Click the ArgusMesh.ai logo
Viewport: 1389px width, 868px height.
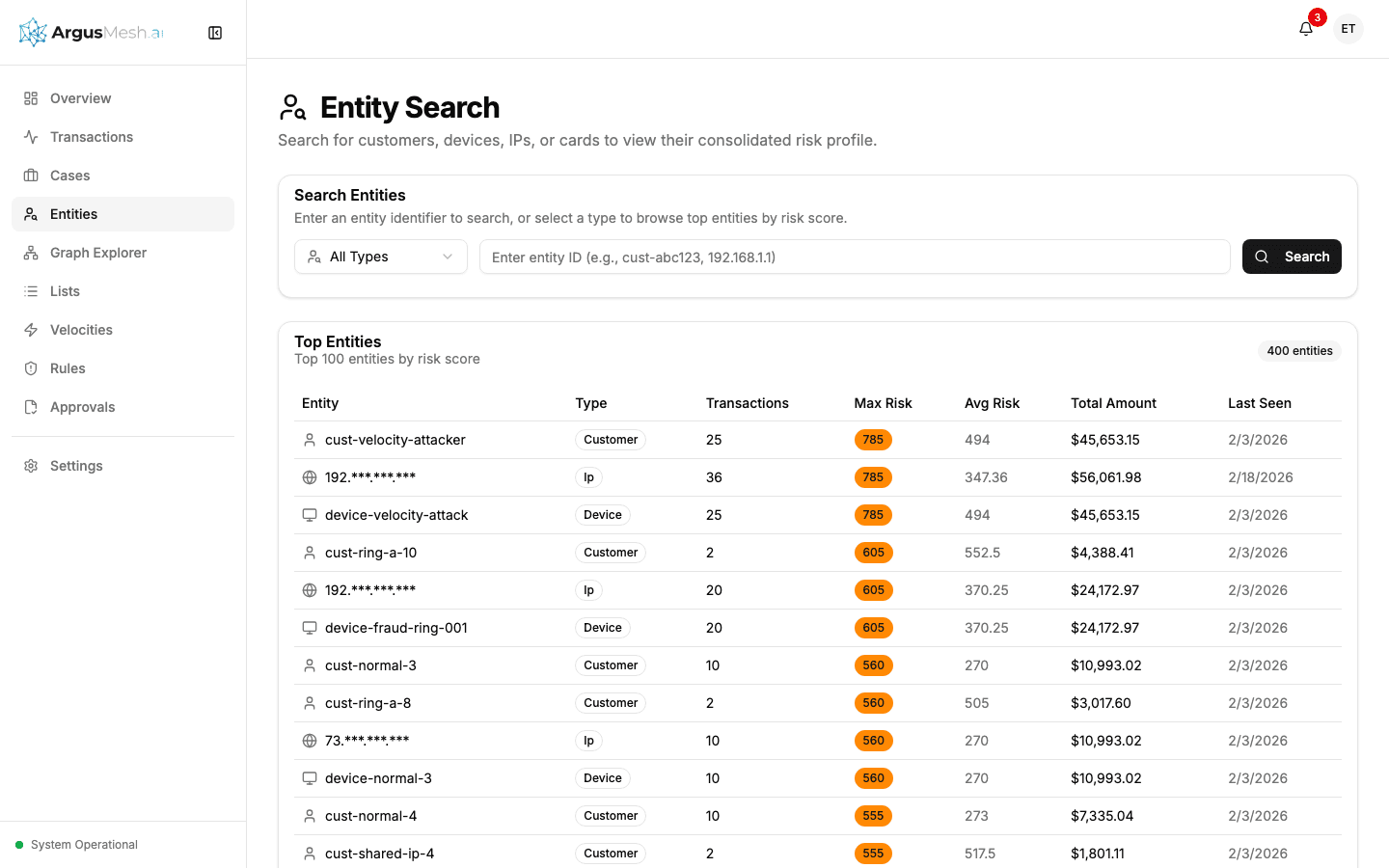click(90, 31)
